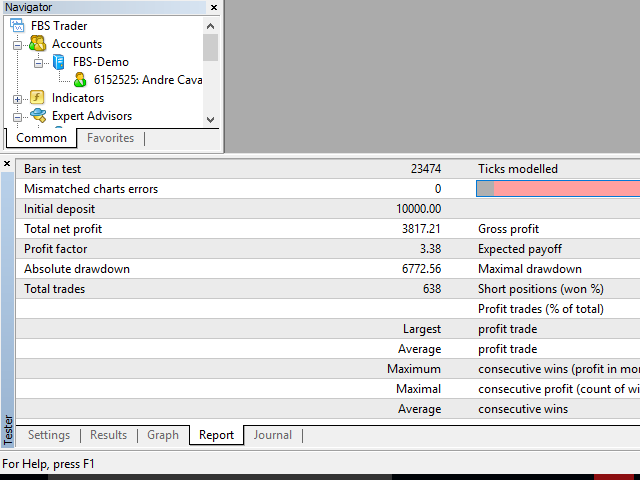Switch to the Favorites tab

click(x=110, y=138)
